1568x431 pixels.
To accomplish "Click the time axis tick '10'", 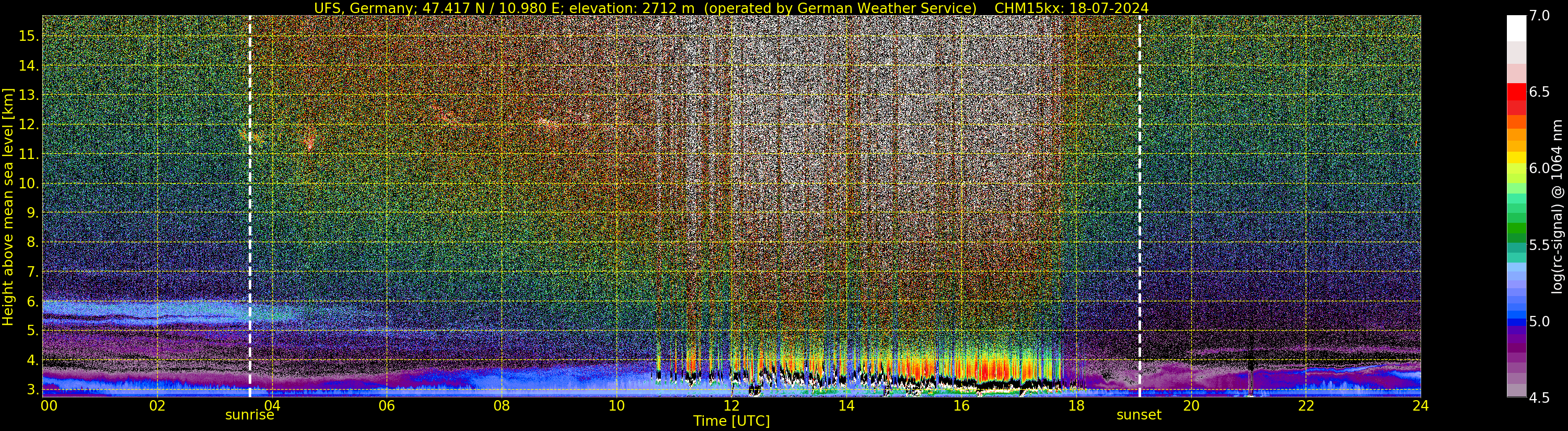I will 617,405.
